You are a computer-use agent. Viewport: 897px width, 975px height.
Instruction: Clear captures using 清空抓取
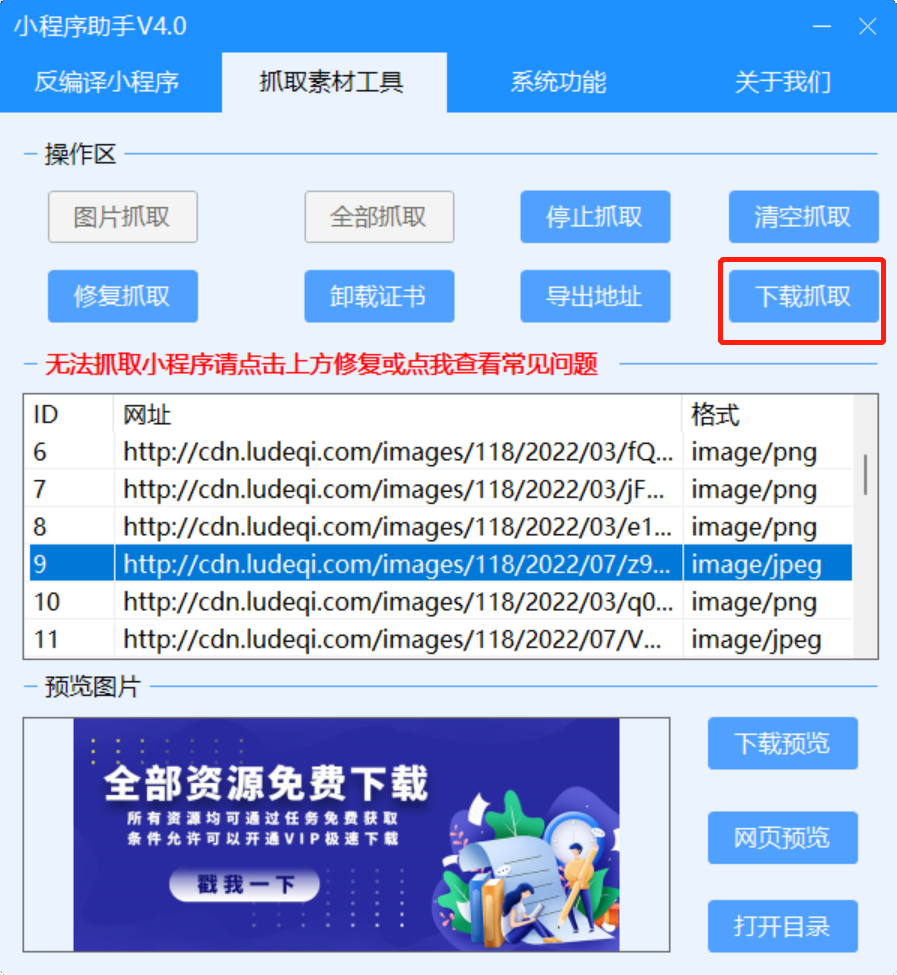(x=803, y=217)
